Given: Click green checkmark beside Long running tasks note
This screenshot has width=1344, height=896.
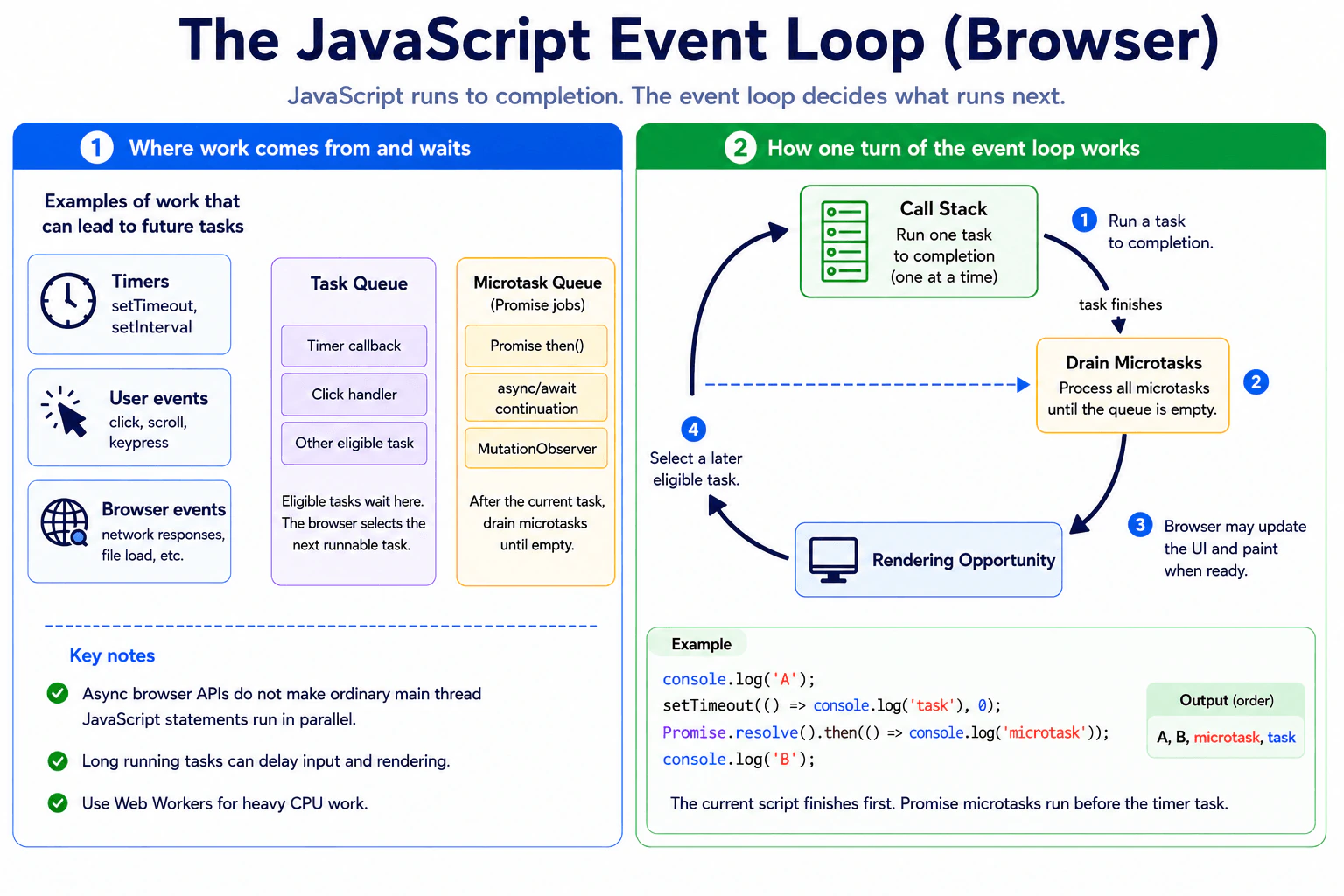Looking at the screenshot, I should tap(58, 760).
